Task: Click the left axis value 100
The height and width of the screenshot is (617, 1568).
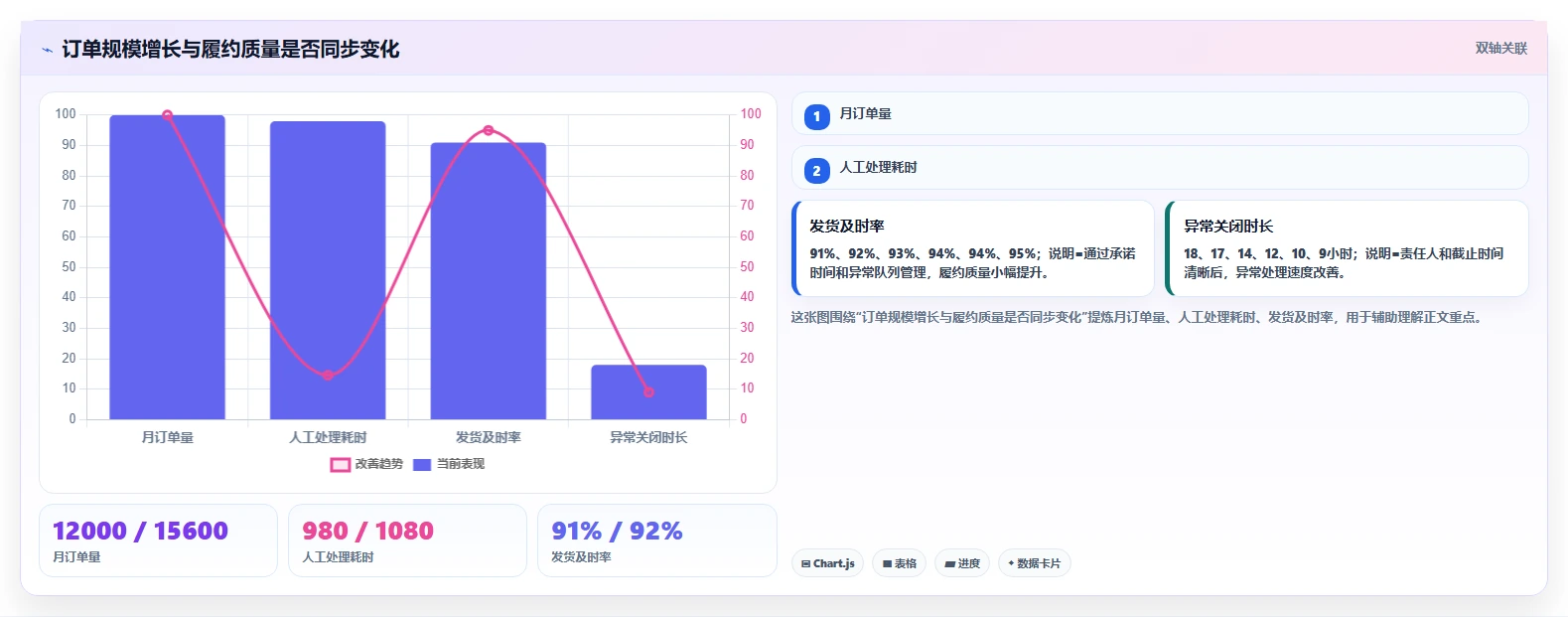Action: pos(66,114)
